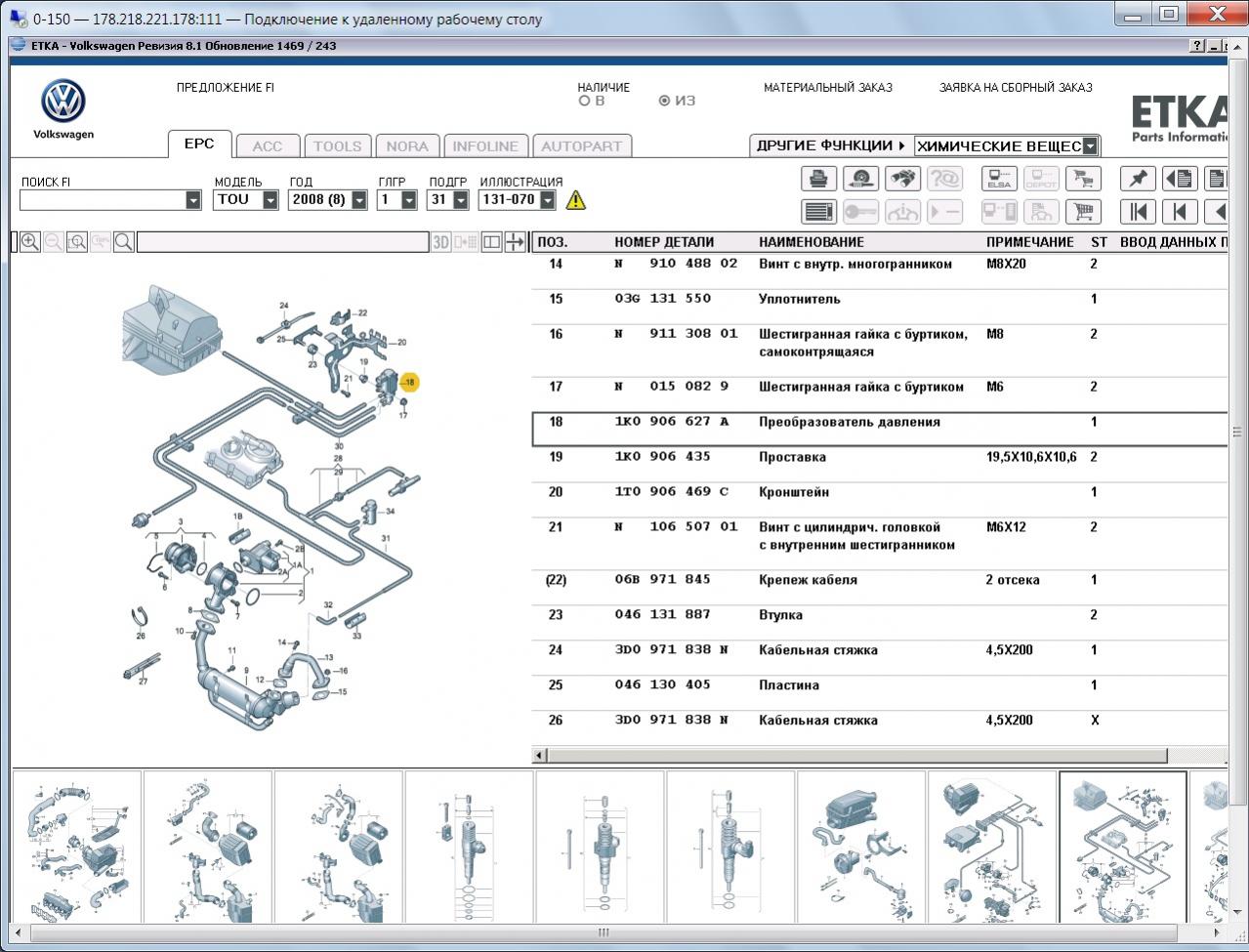Click the binoculars search icon
The height and width of the screenshot is (952, 1249).
(903, 179)
